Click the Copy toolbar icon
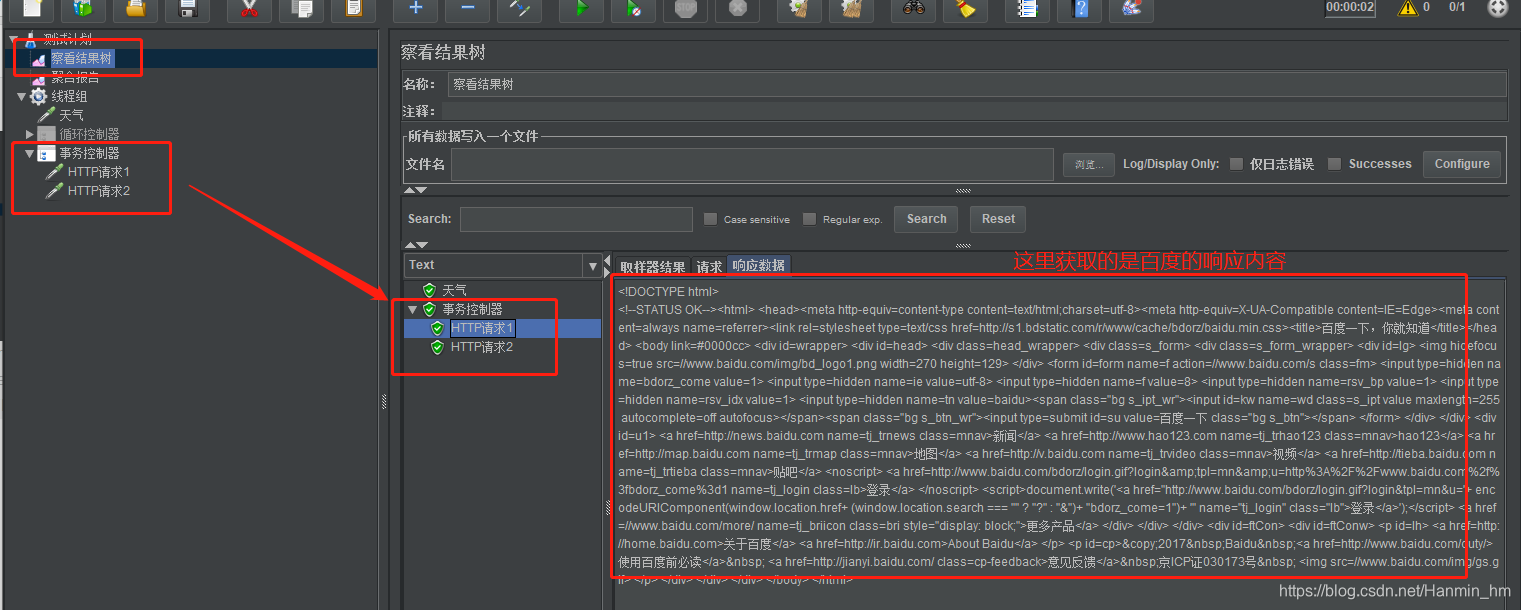 click(x=301, y=8)
